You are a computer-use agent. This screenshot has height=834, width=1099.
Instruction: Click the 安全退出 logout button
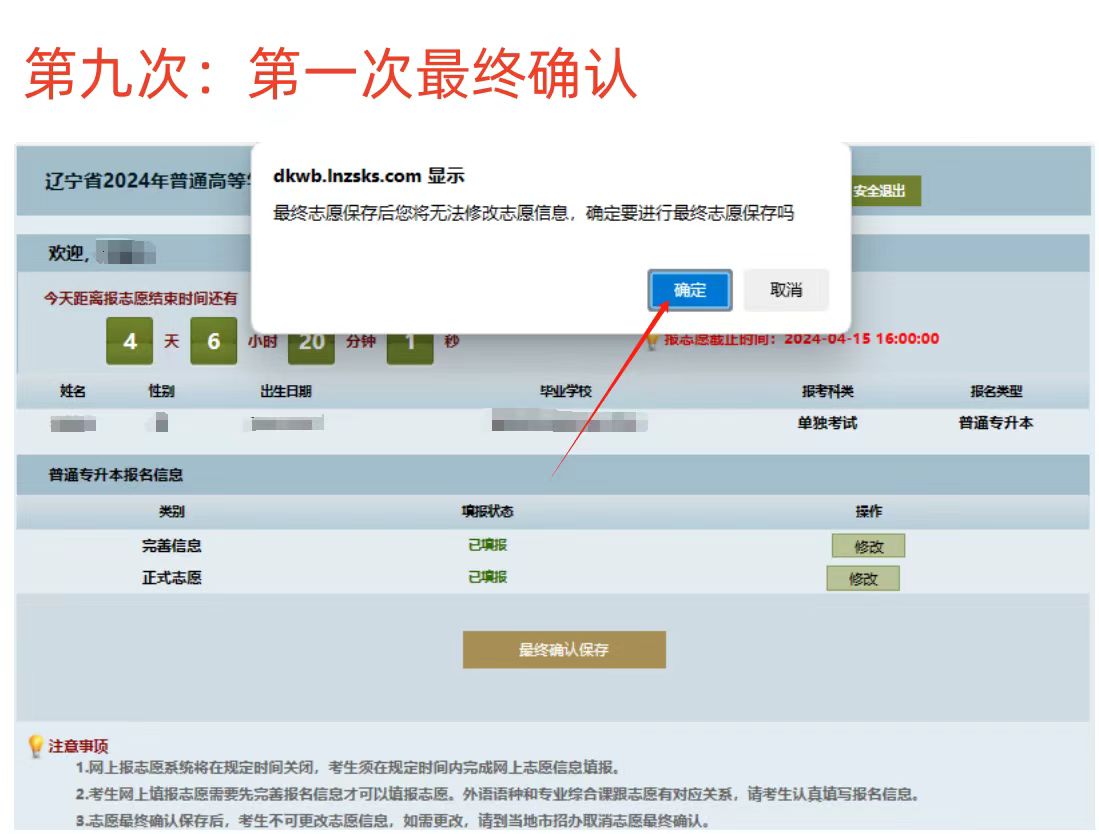click(878, 191)
